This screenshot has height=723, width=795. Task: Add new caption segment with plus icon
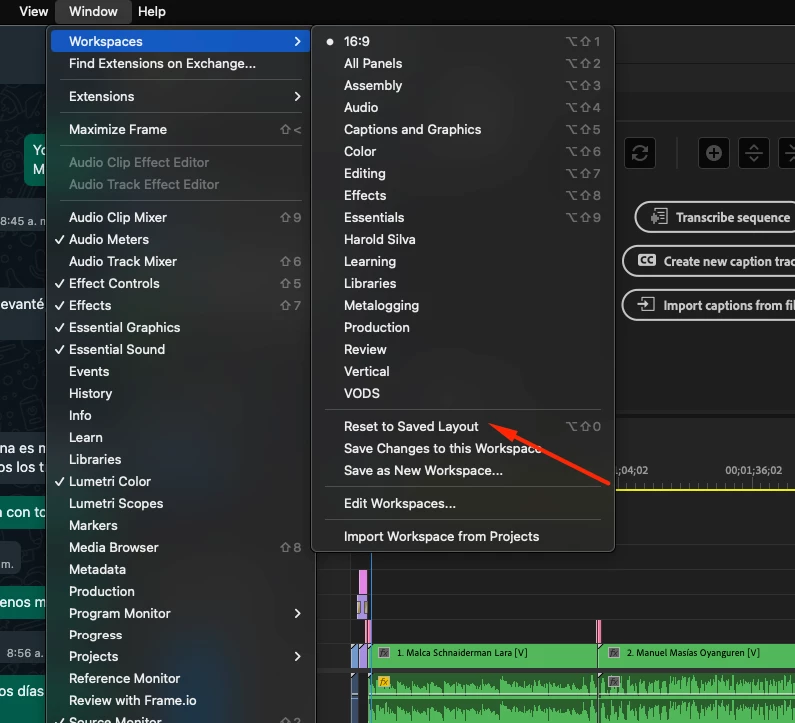[x=713, y=153]
